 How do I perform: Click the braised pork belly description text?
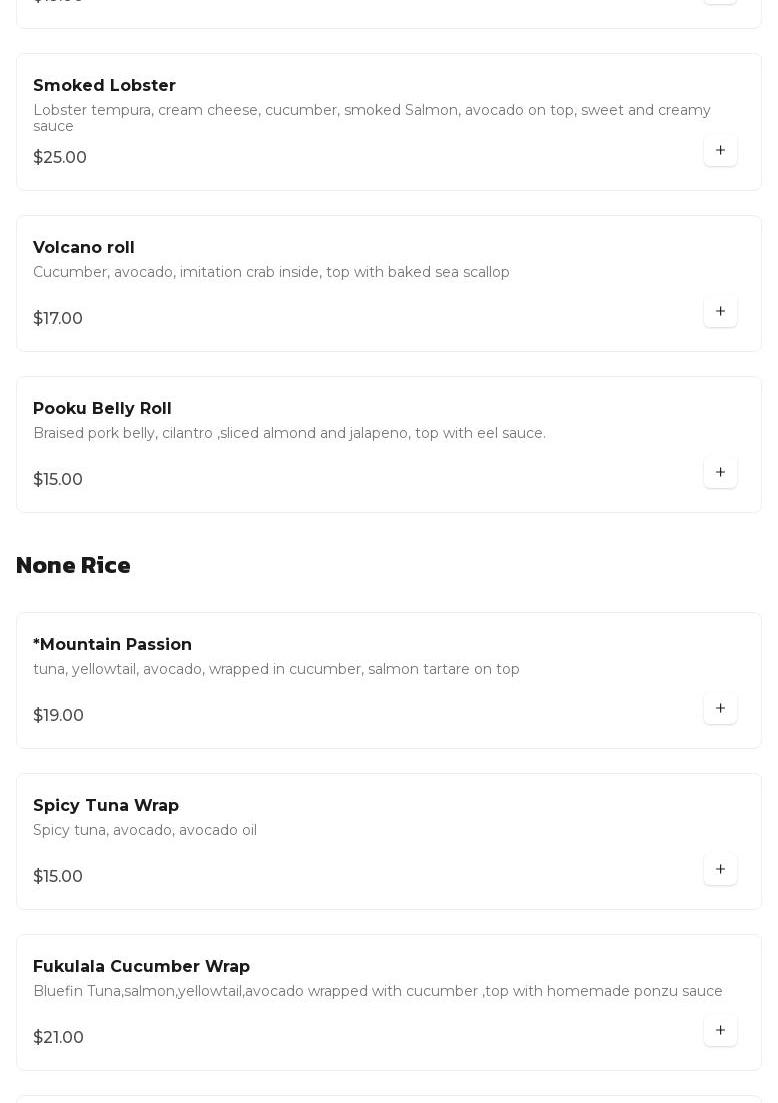pos(289,433)
